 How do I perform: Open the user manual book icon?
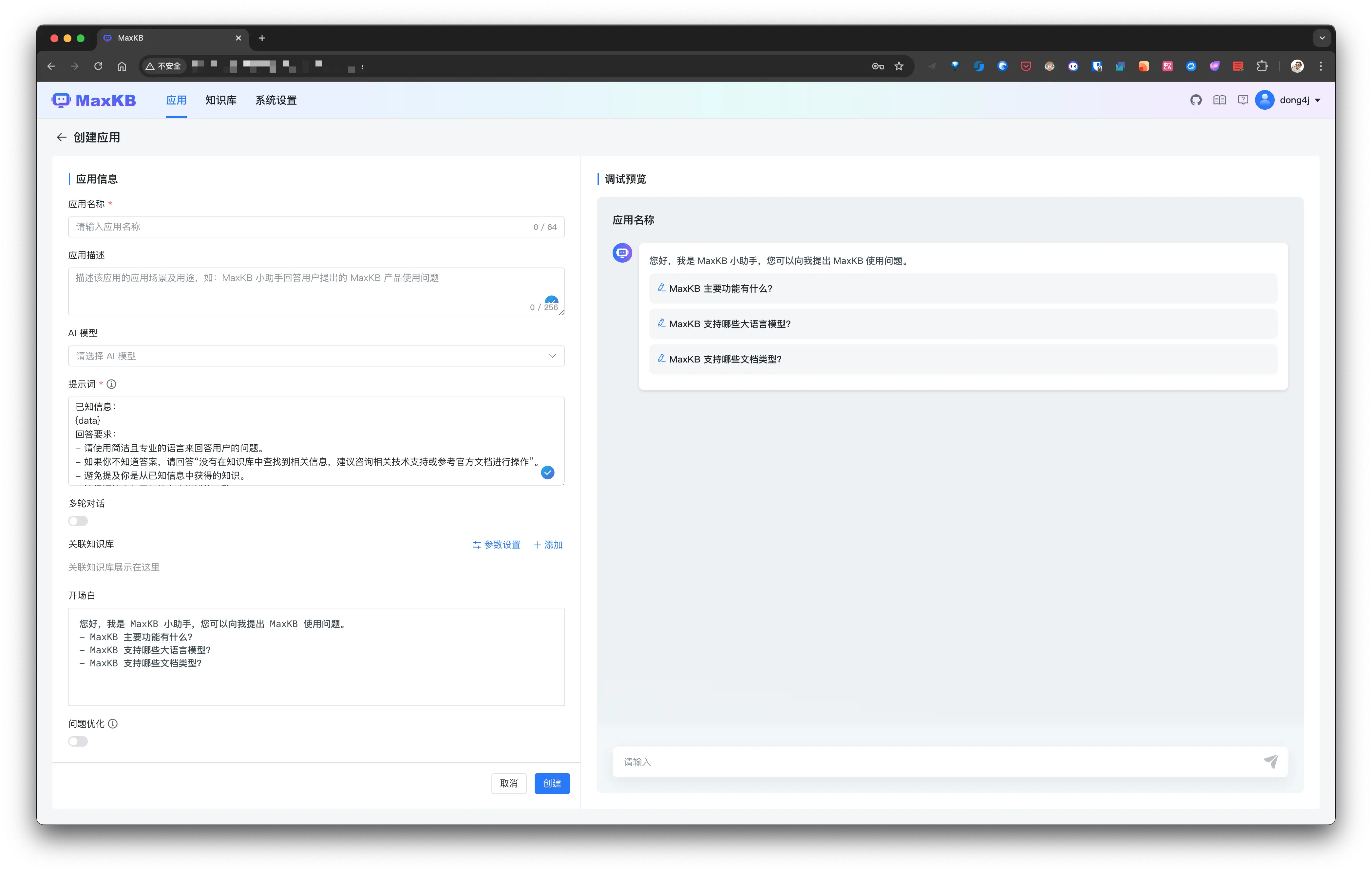click(1219, 100)
